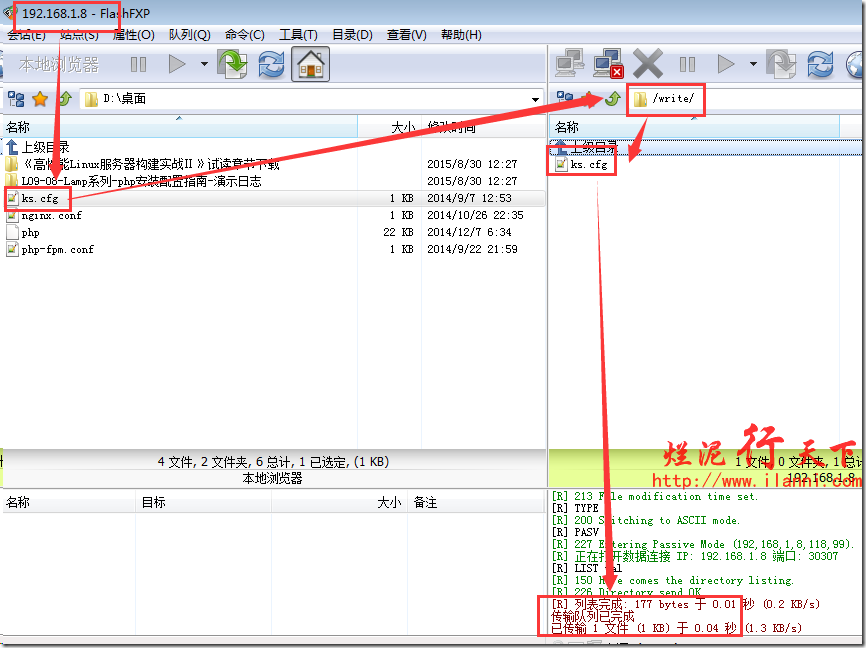Sort local files by 大小 column
The height and width of the screenshot is (648, 866).
point(389,127)
